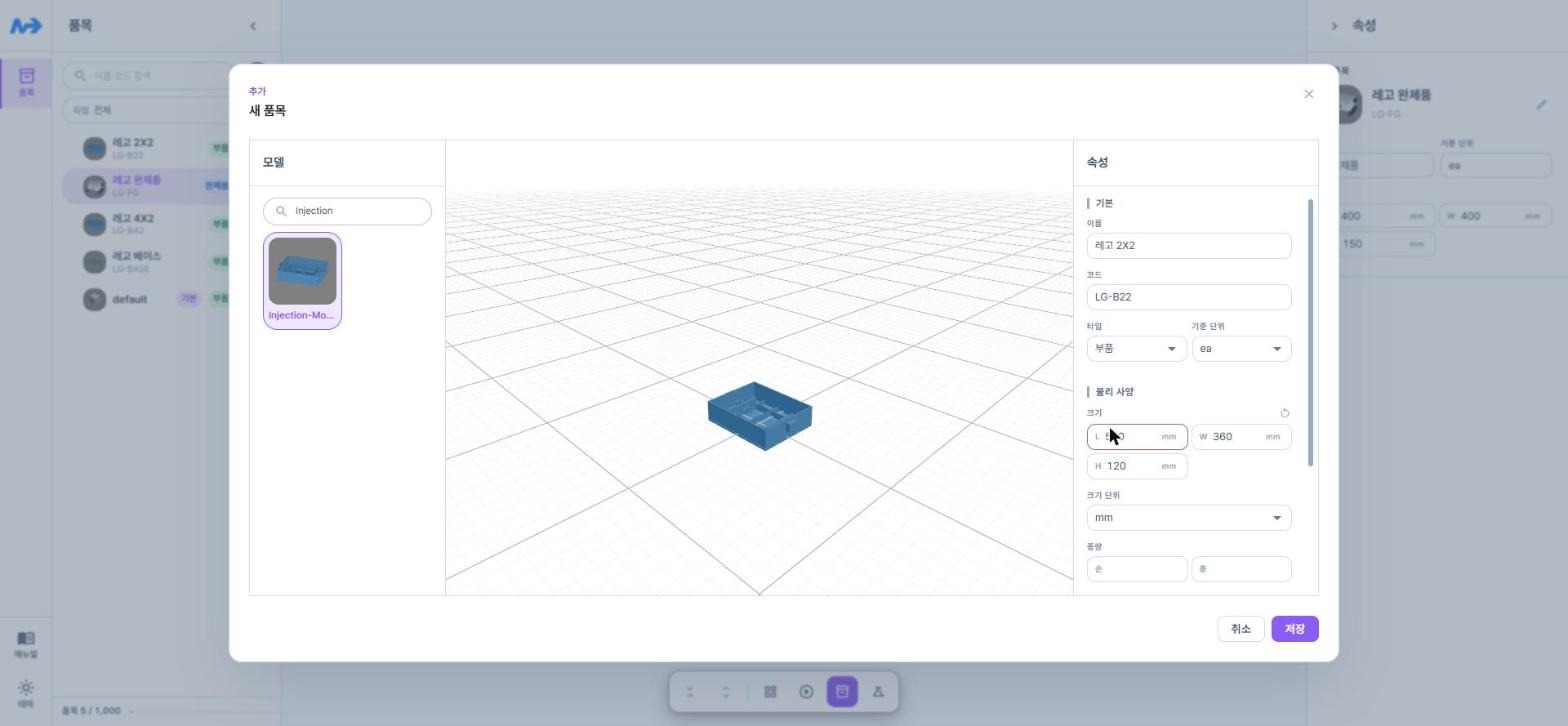Collapse the 품목 panel with the chevron
This screenshot has height=726, width=1568.
(253, 26)
